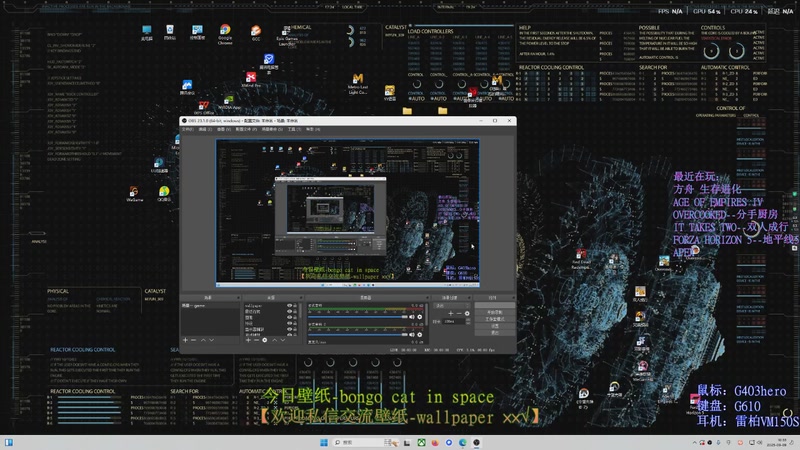
Task: Open the Edit menu in OBS
Action: click(205, 130)
